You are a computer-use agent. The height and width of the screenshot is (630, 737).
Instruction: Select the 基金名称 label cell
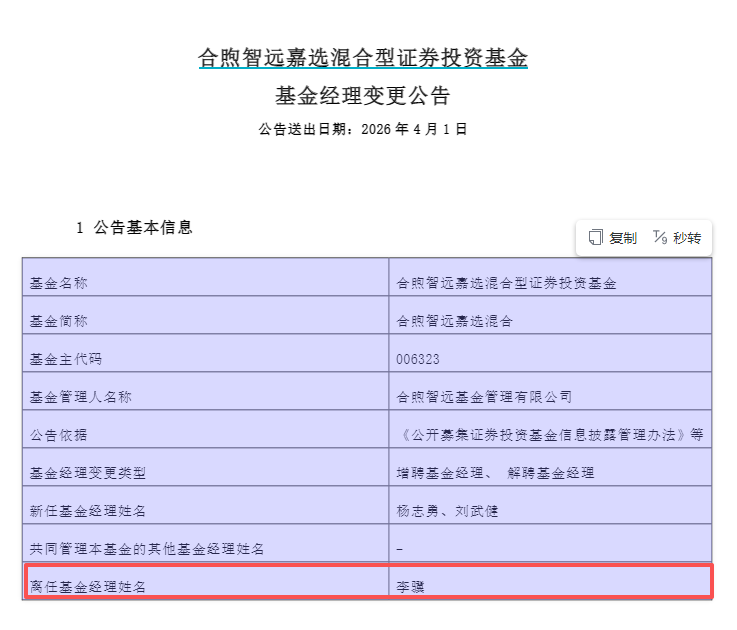tap(59, 283)
